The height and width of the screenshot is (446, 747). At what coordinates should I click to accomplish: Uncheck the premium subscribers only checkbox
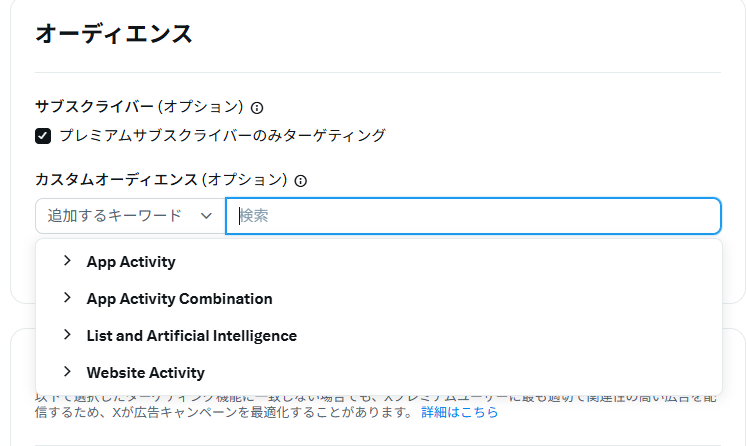click(43, 136)
